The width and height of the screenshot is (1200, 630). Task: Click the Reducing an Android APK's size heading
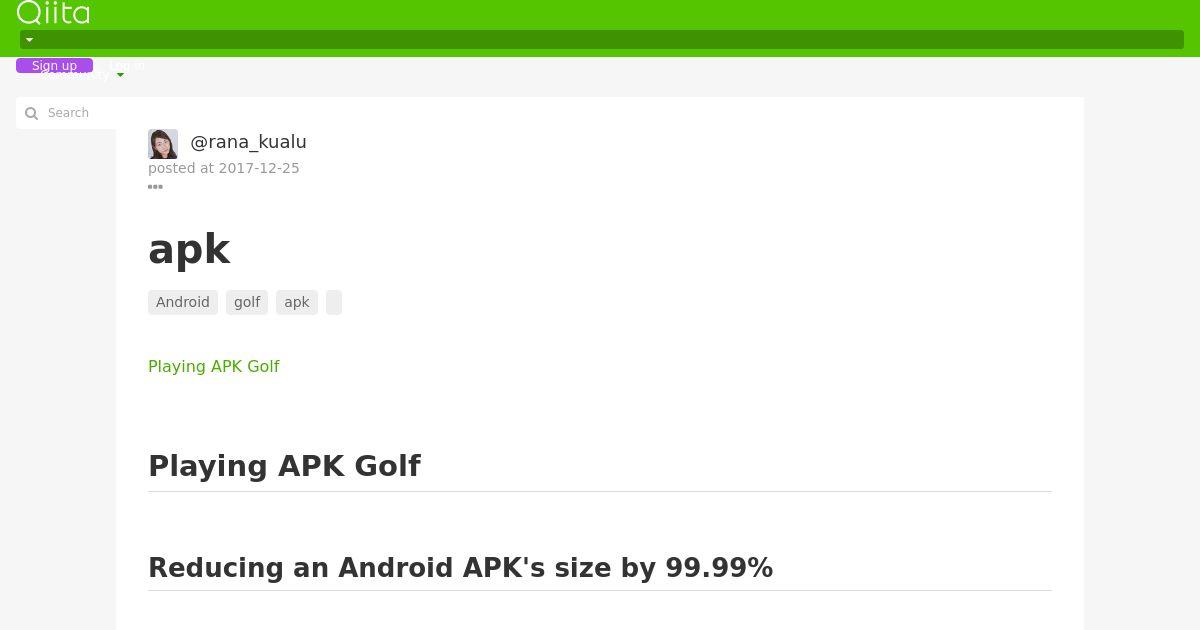pos(460,568)
